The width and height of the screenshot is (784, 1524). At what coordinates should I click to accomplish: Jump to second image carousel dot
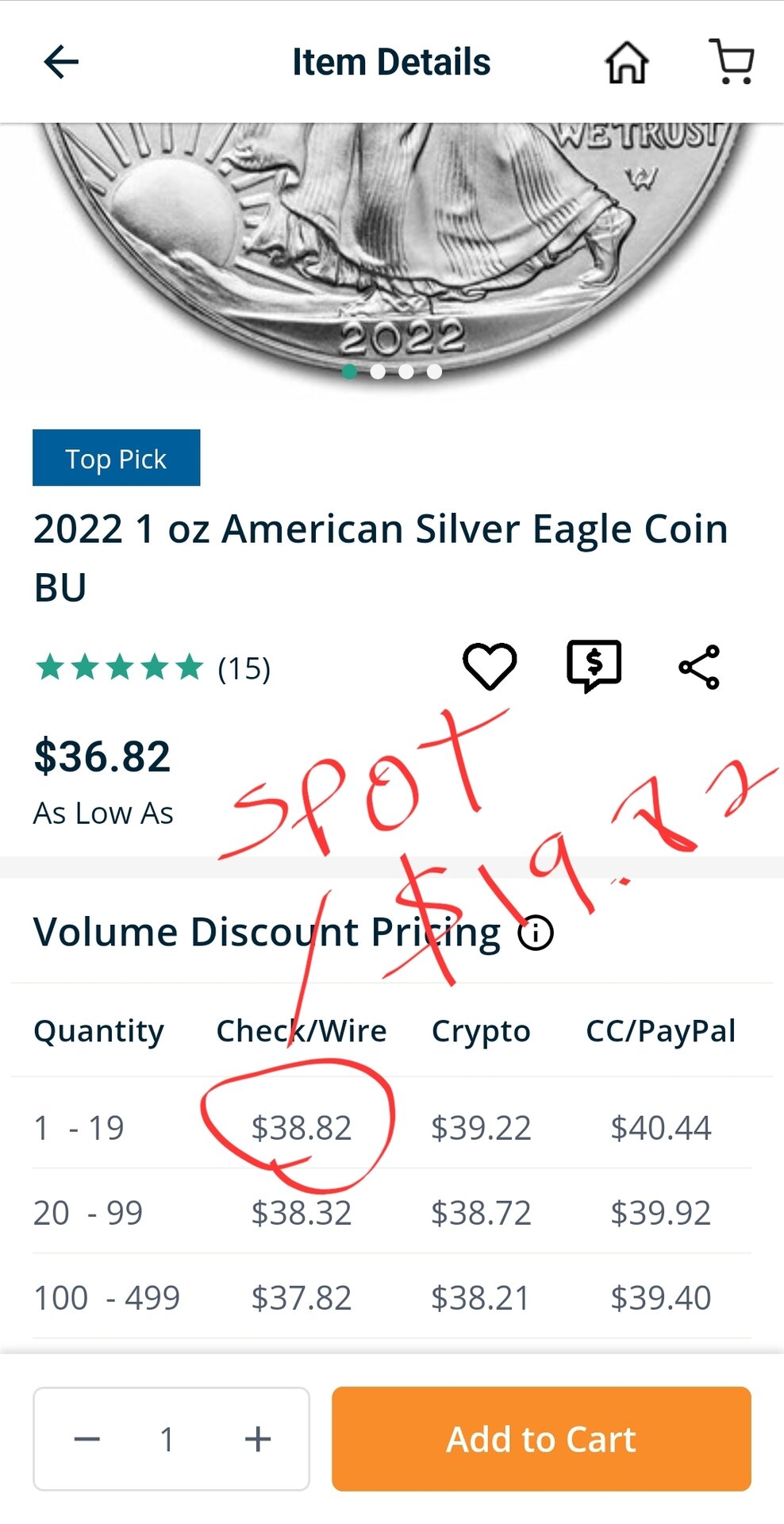tap(378, 371)
